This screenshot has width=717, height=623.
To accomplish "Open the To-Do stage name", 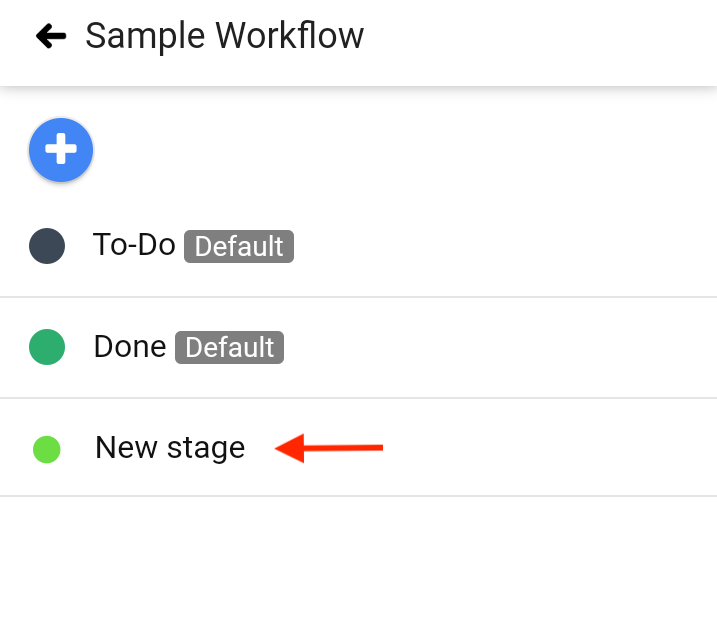I will click(134, 245).
